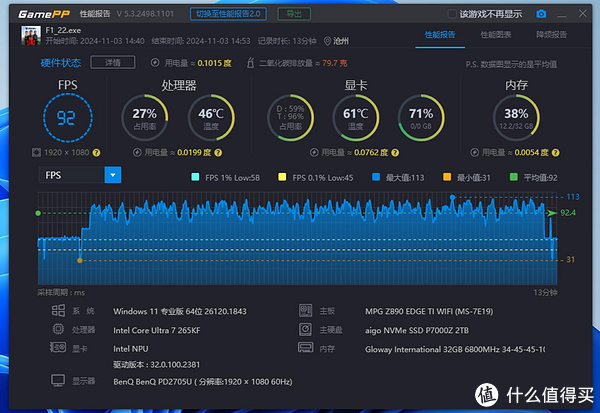The width and height of the screenshot is (600, 413).
Task: Click the CPU power usage plug icon
Action: pos(137,152)
